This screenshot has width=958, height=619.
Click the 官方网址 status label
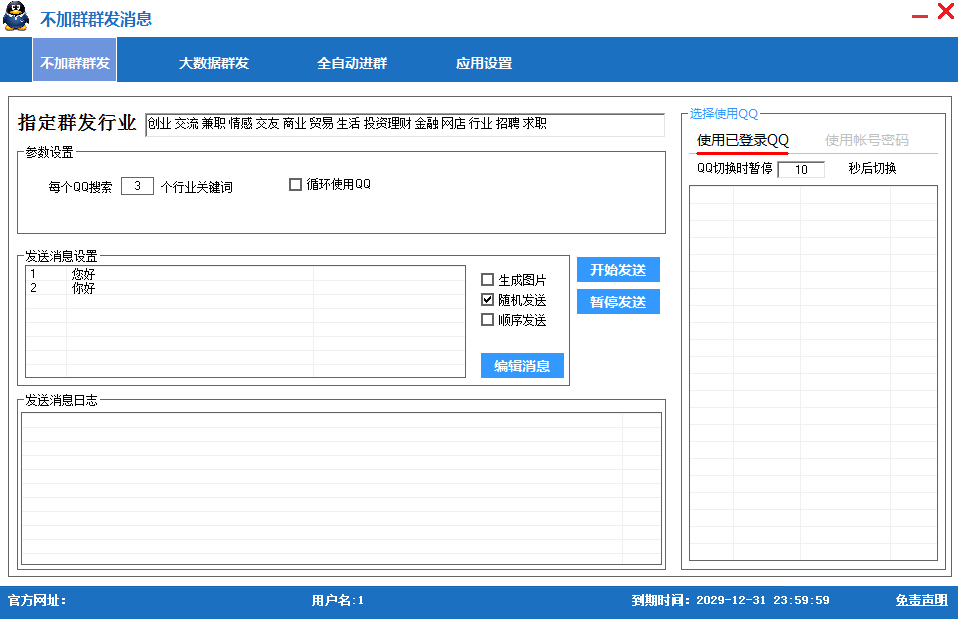click(37, 601)
